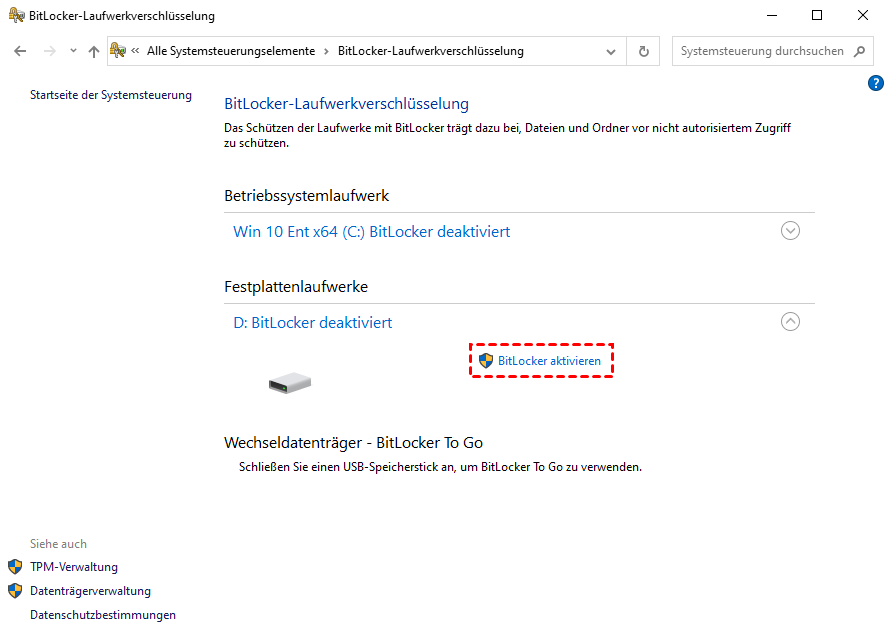Image resolution: width=887 pixels, height=643 pixels.
Task: Click the up one level arrow
Action: click(x=94, y=51)
